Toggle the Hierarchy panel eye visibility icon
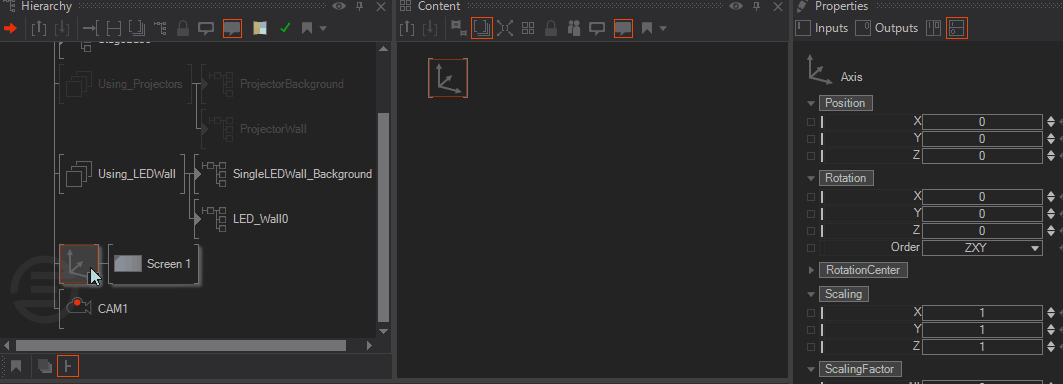The width and height of the screenshot is (1063, 384). (x=338, y=6)
